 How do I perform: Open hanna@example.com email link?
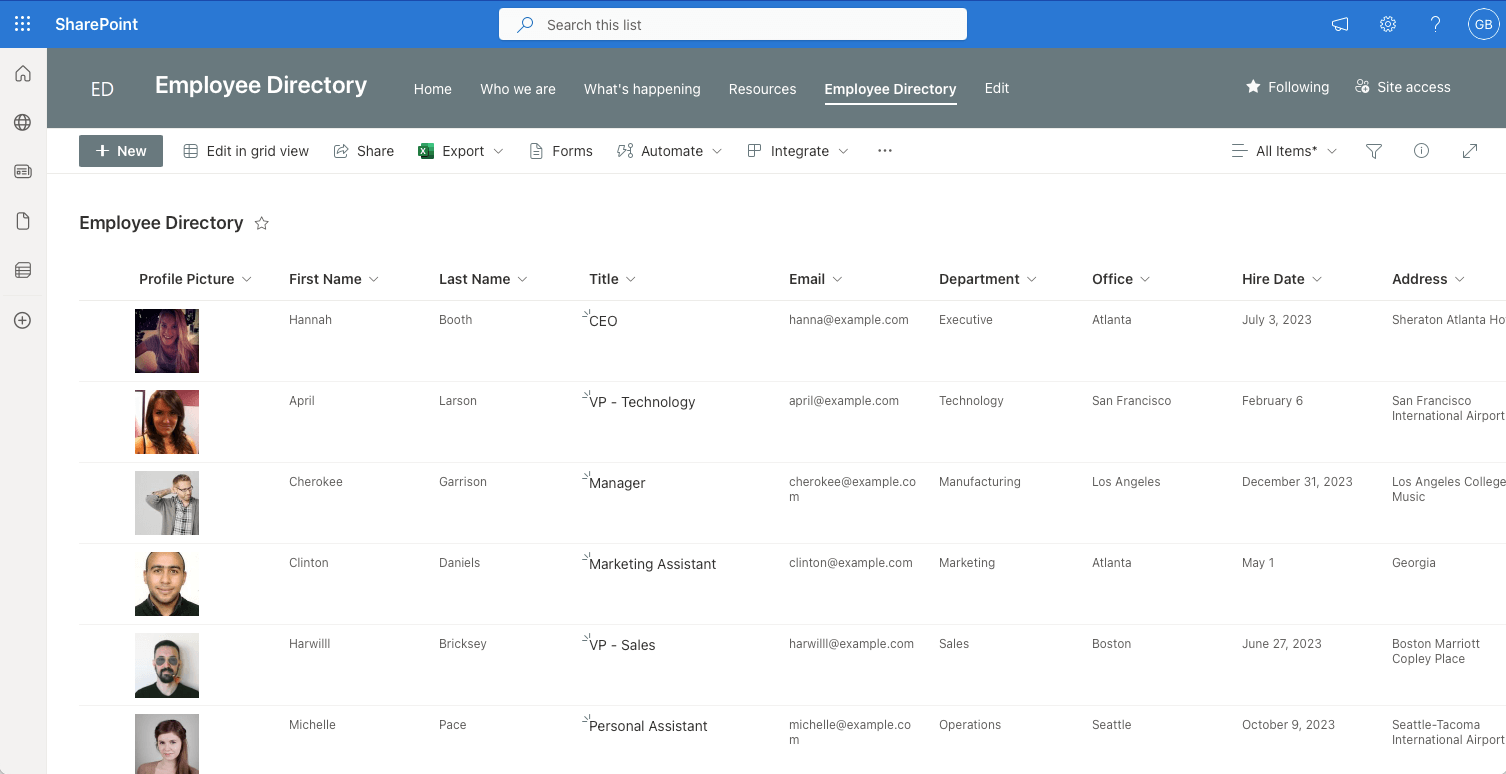848,319
